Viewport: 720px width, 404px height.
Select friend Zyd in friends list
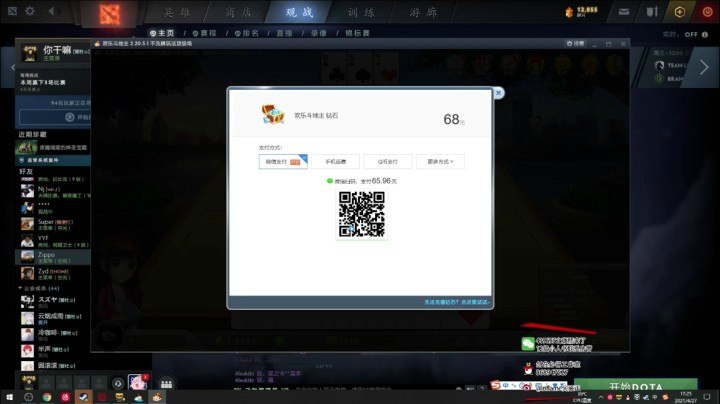(53, 274)
